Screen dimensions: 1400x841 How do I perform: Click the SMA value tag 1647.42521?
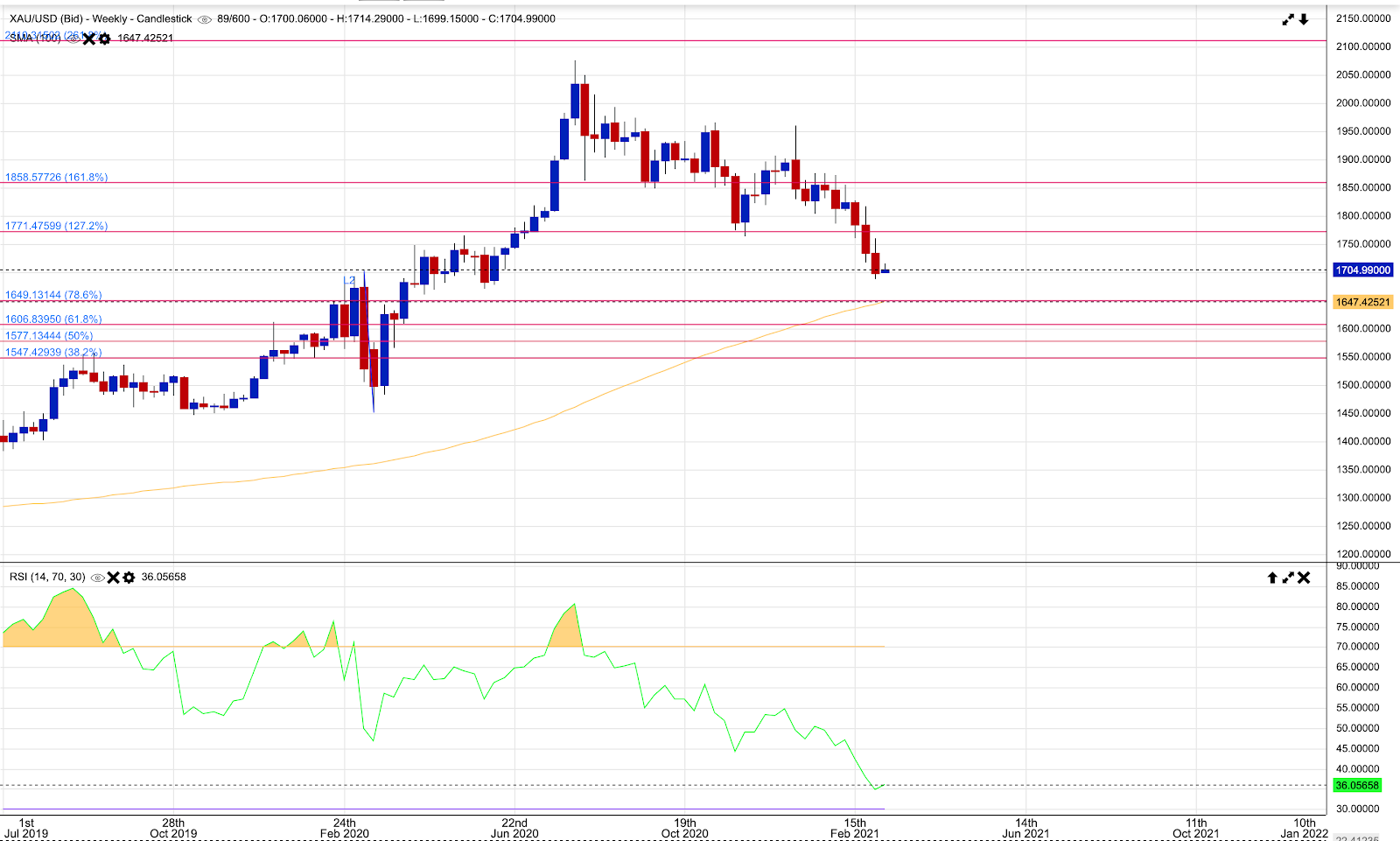[x=1363, y=302]
